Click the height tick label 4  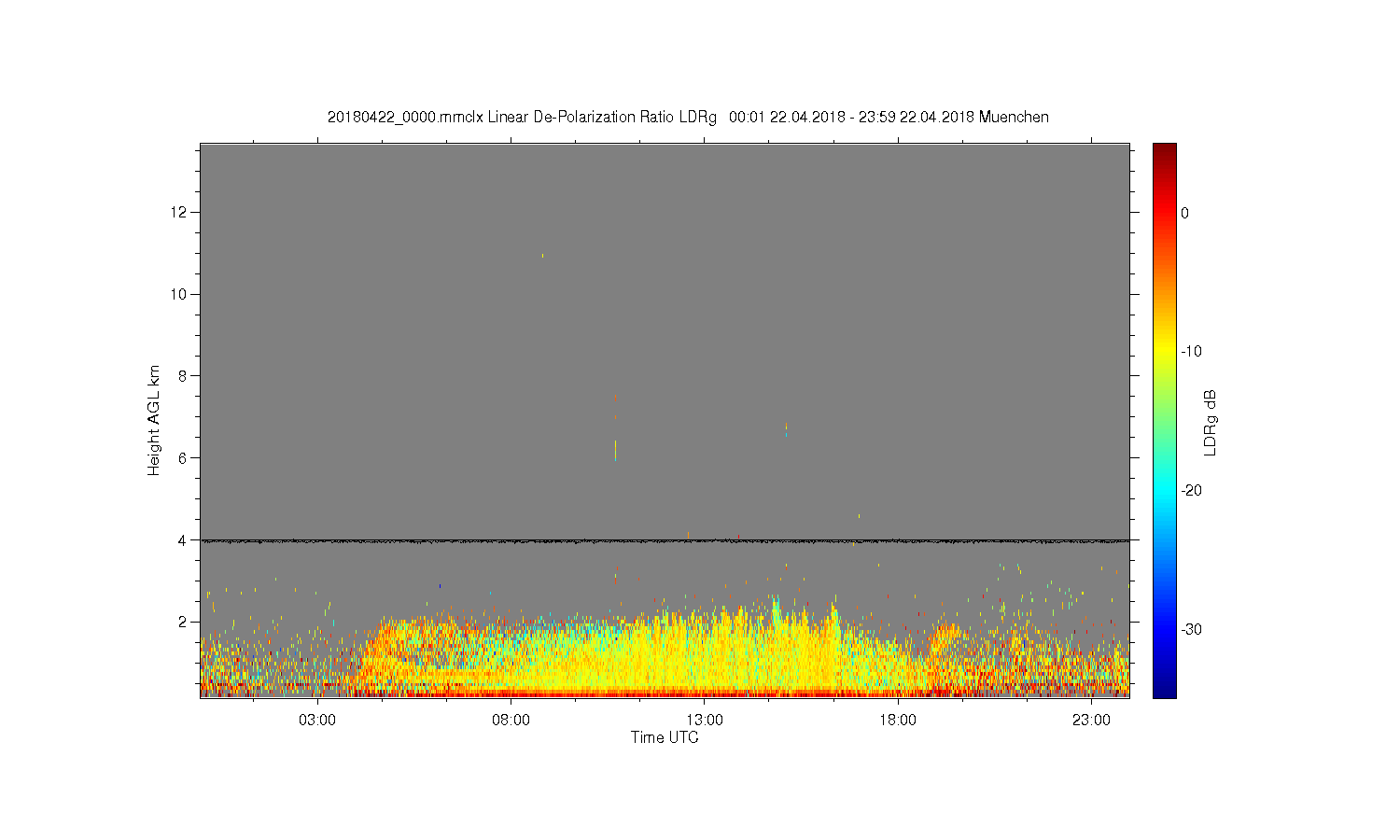click(x=183, y=539)
